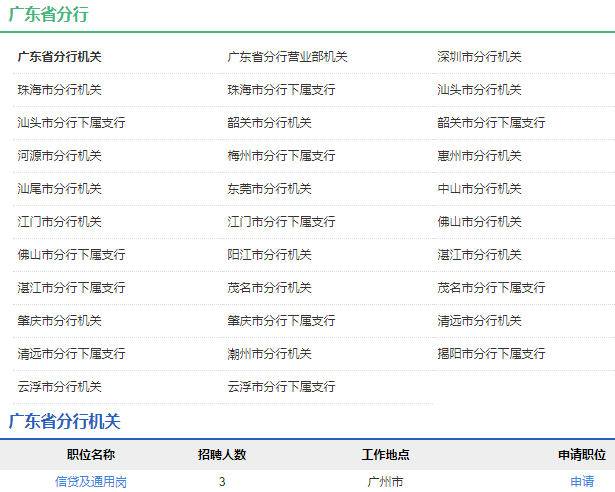This screenshot has width=615, height=492.
Task: Click 韶关市分行下属支行 link
Action: click(x=491, y=123)
